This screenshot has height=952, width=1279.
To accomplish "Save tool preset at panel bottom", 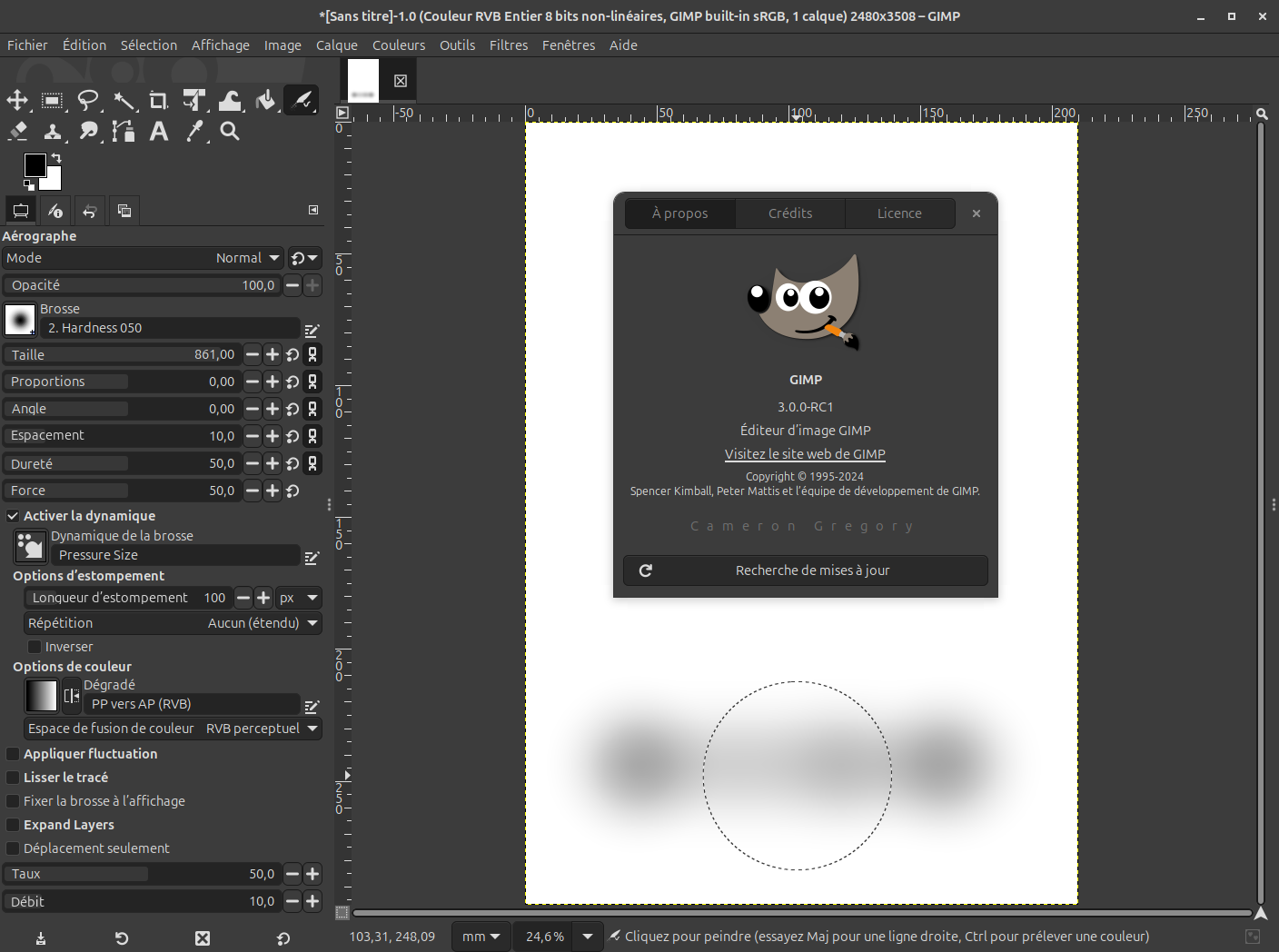I will (x=41, y=938).
